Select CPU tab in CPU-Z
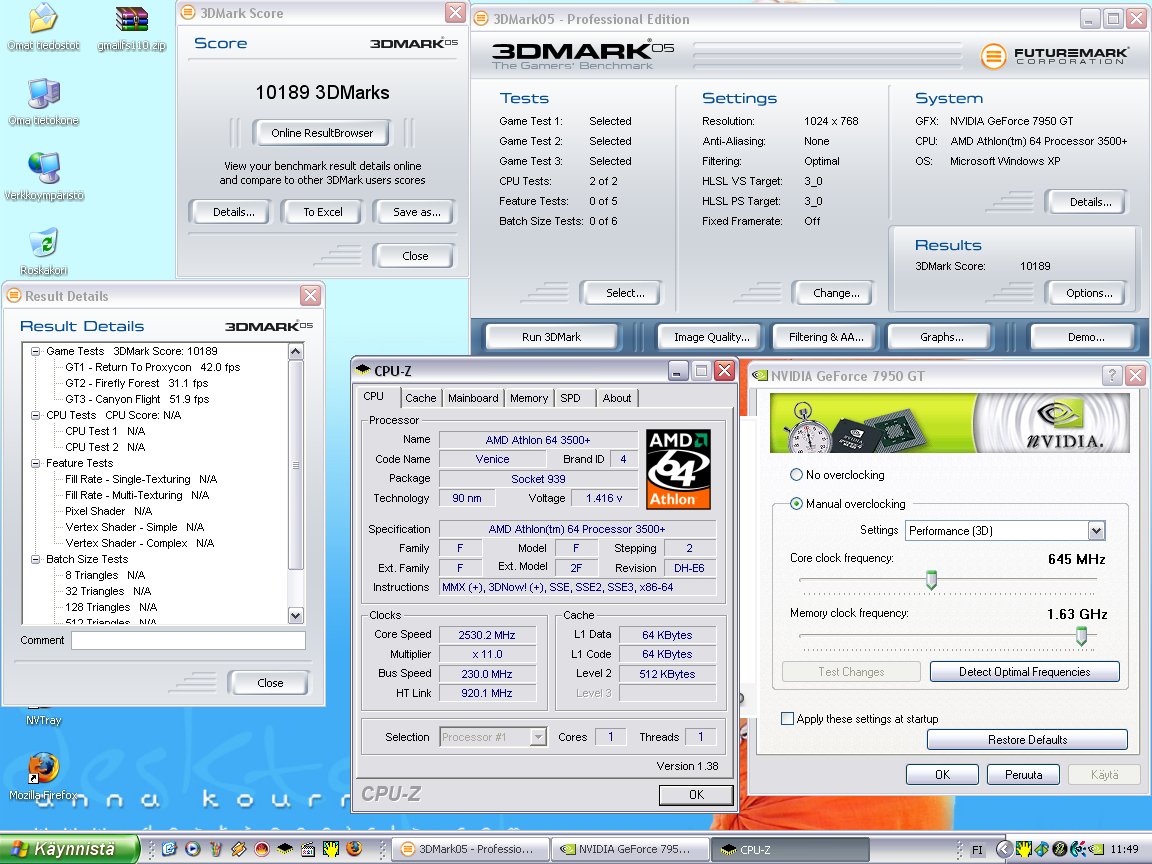This screenshot has height=864, width=1152. tap(373, 397)
